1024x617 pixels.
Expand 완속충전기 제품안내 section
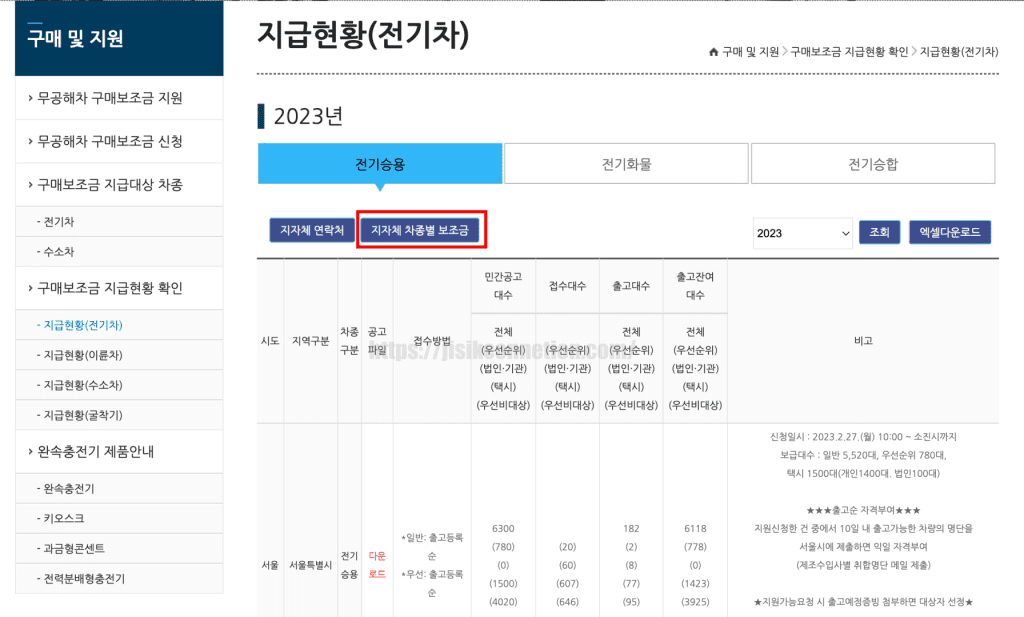point(119,451)
